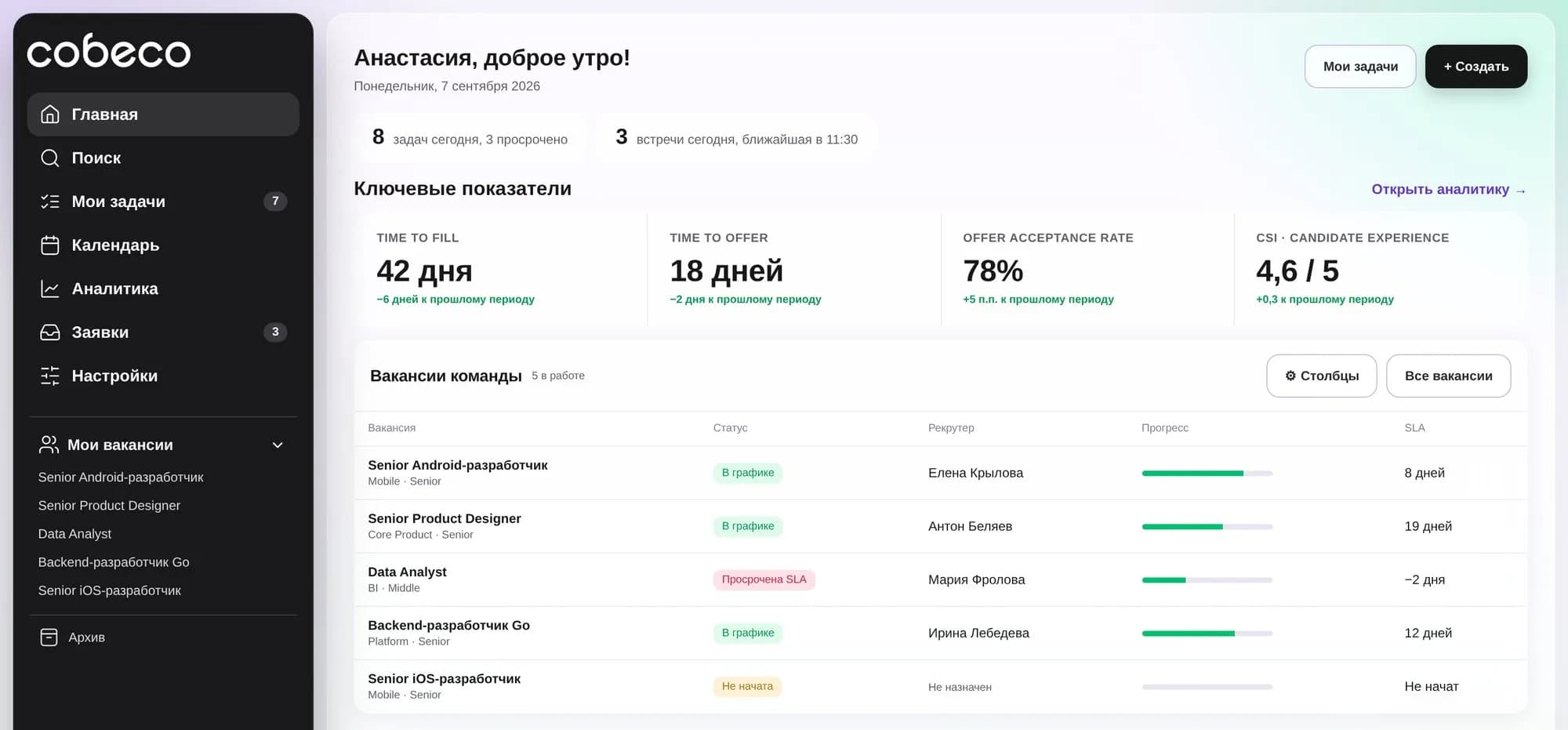Open the Архив section
Viewport: 1568px width, 730px height.
click(163, 637)
